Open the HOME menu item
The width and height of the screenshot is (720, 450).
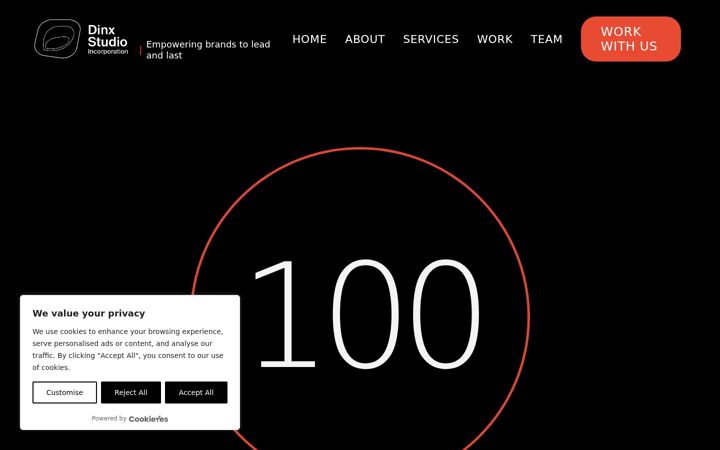(x=309, y=39)
